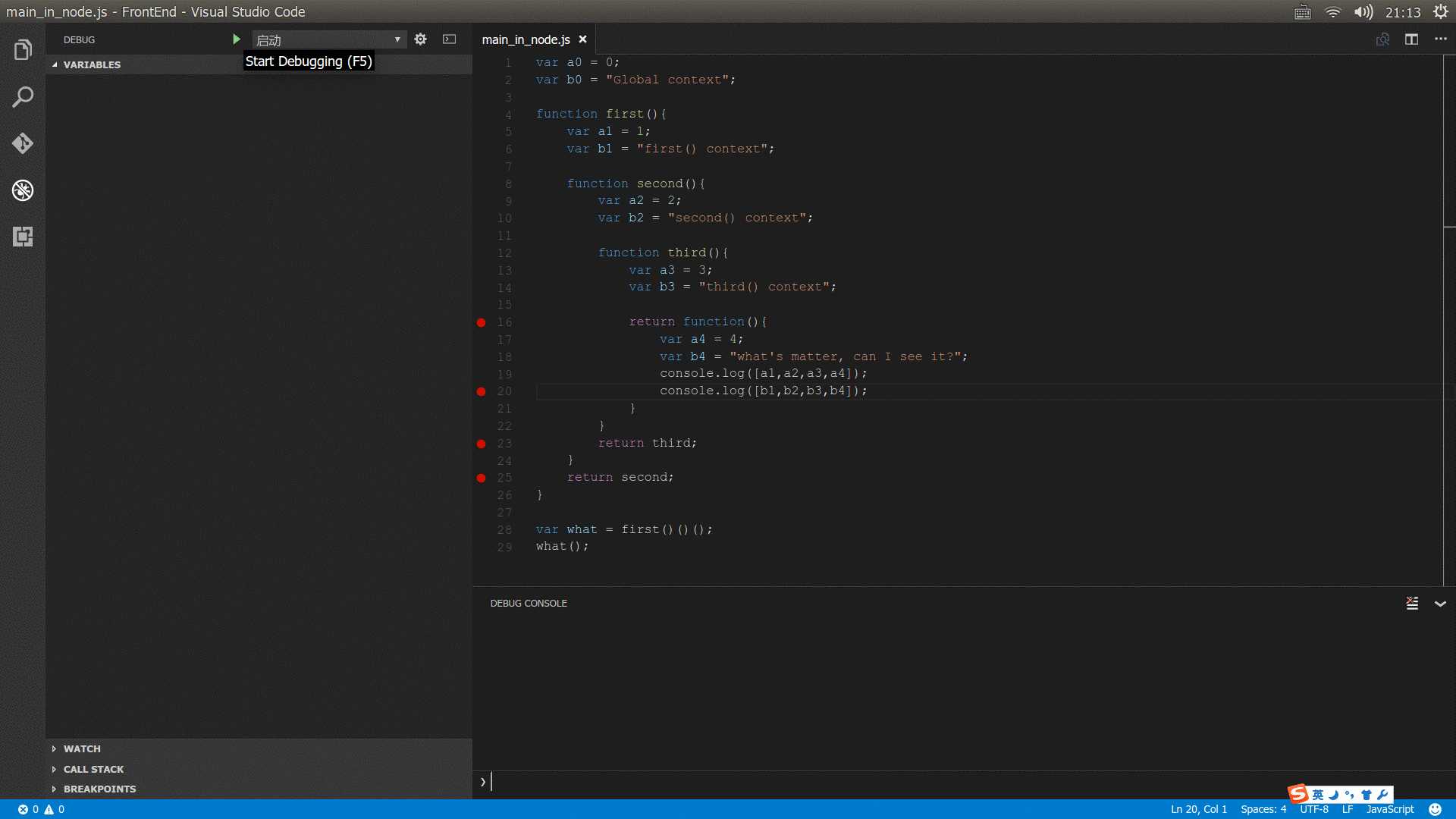1456x819 pixels.
Task: Open the Debug view in activity bar
Action: [23, 190]
